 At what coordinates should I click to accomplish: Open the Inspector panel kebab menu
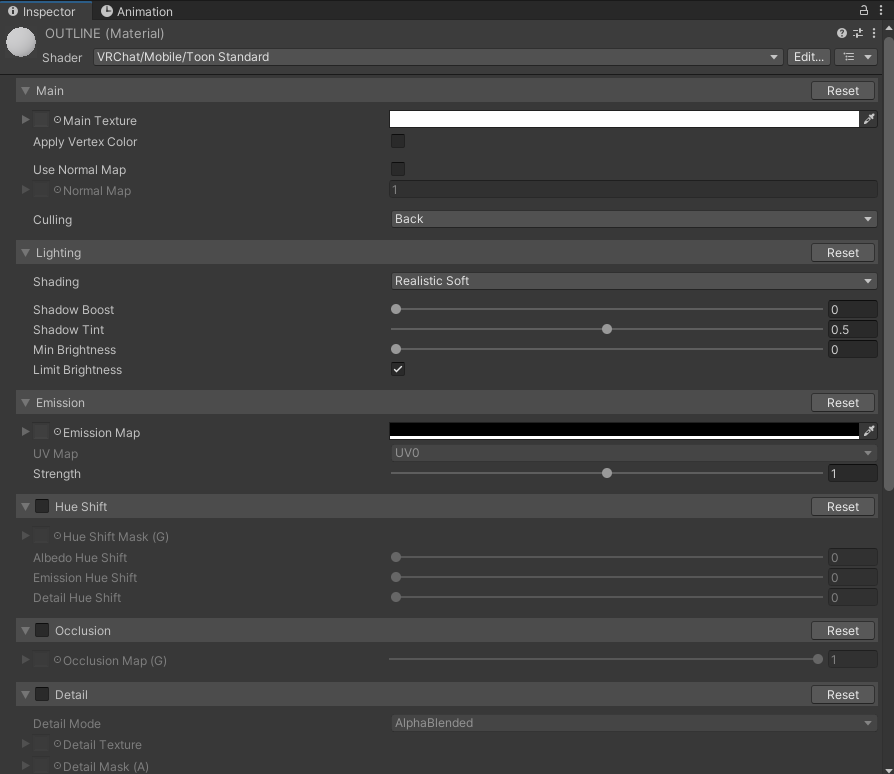tap(880, 10)
